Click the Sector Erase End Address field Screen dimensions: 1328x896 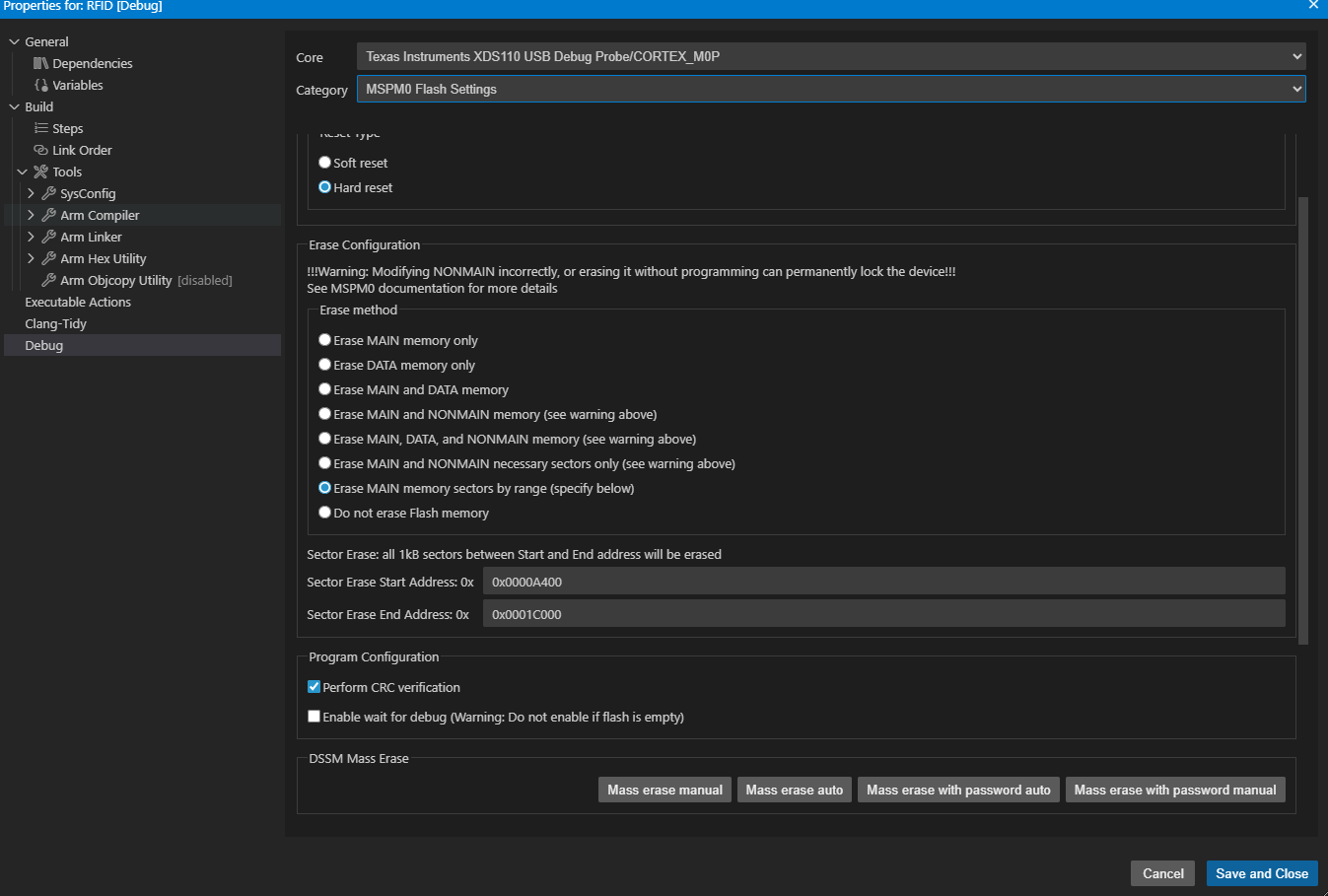884,614
